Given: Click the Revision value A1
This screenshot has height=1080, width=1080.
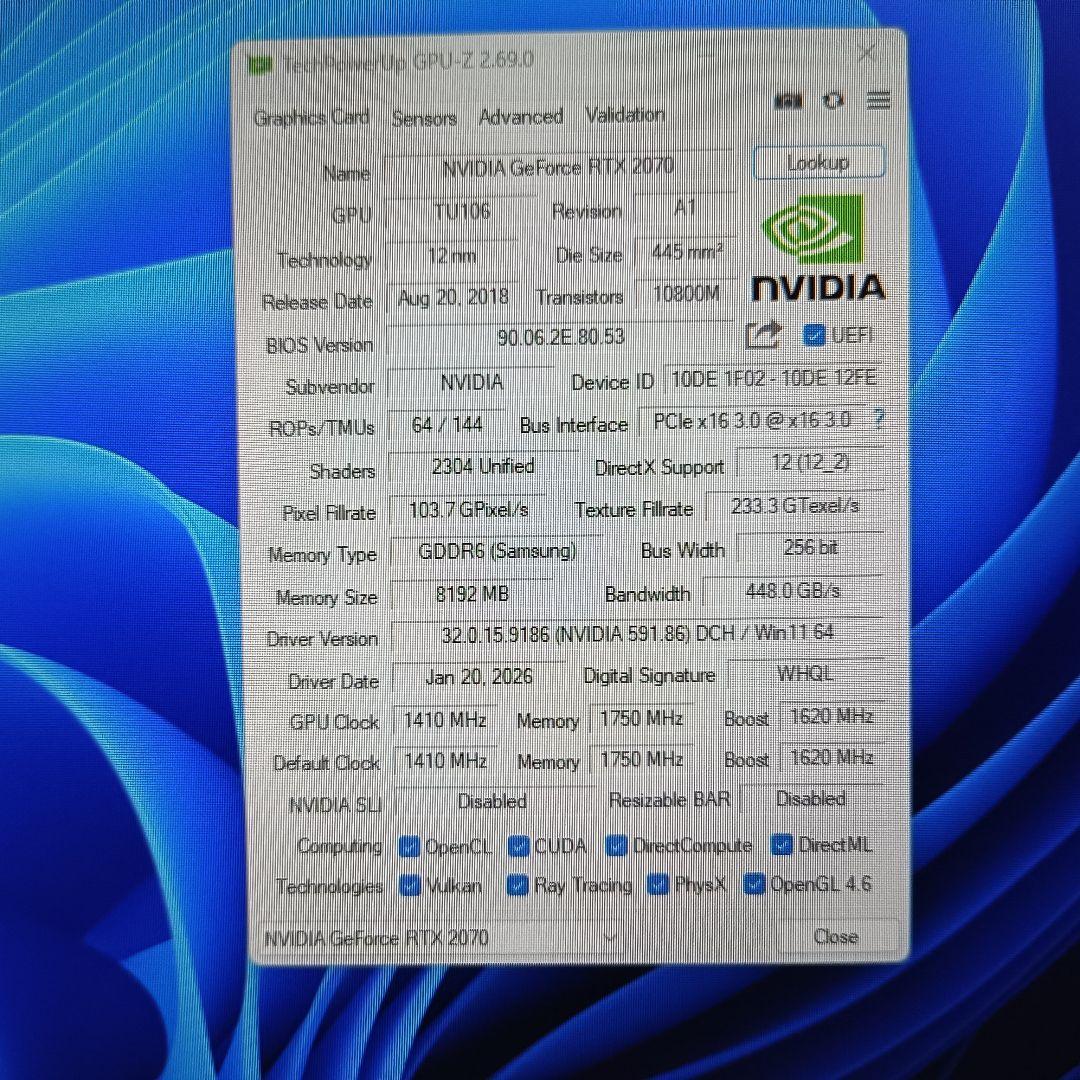Looking at the screenshot, I should 685,207.
